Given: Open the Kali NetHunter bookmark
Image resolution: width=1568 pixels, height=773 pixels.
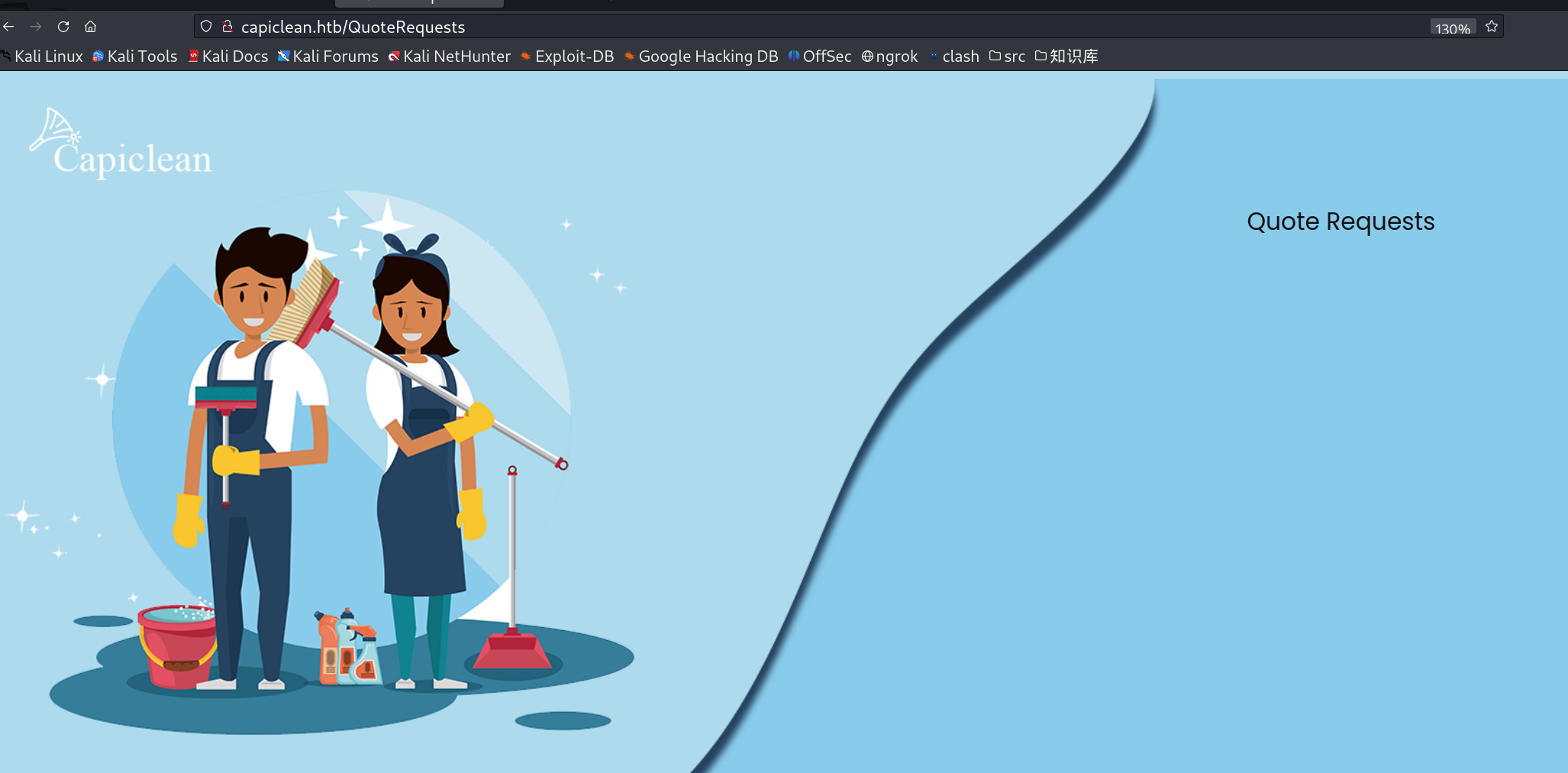Looking at the screenshot, I should click(450, 57).
